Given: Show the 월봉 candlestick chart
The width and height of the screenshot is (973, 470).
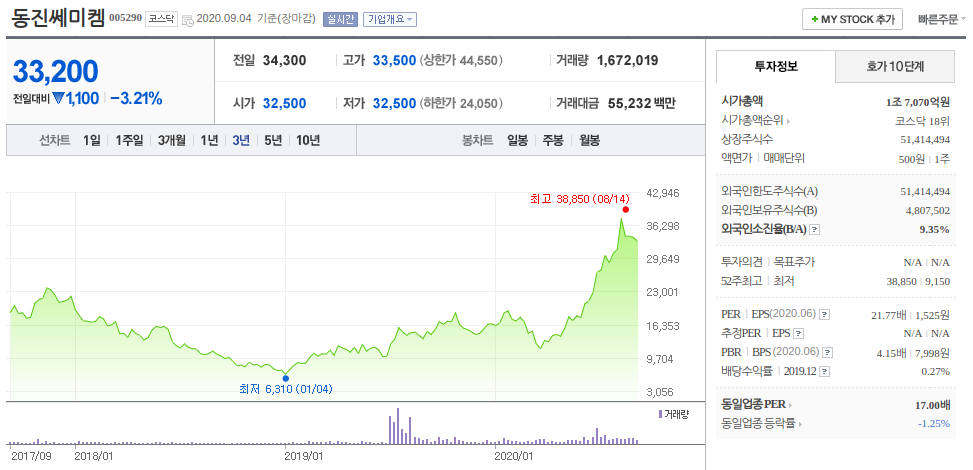Looking at the screenshot, I should coord(590,140).
